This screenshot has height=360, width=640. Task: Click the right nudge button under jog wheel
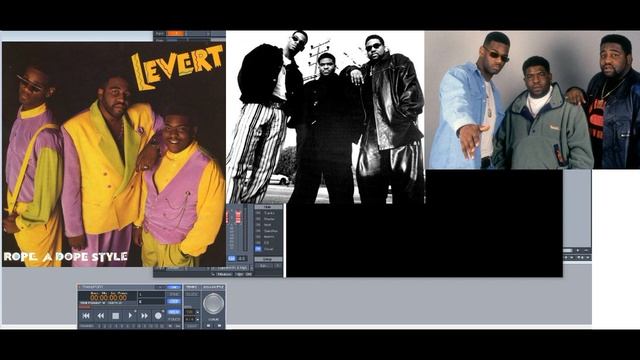[219, 325]
